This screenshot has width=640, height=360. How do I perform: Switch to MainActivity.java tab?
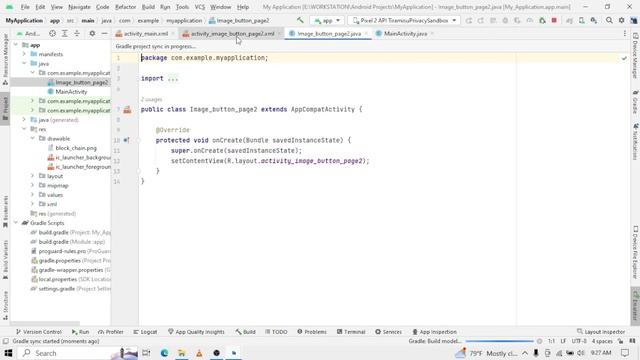[405, 33]
